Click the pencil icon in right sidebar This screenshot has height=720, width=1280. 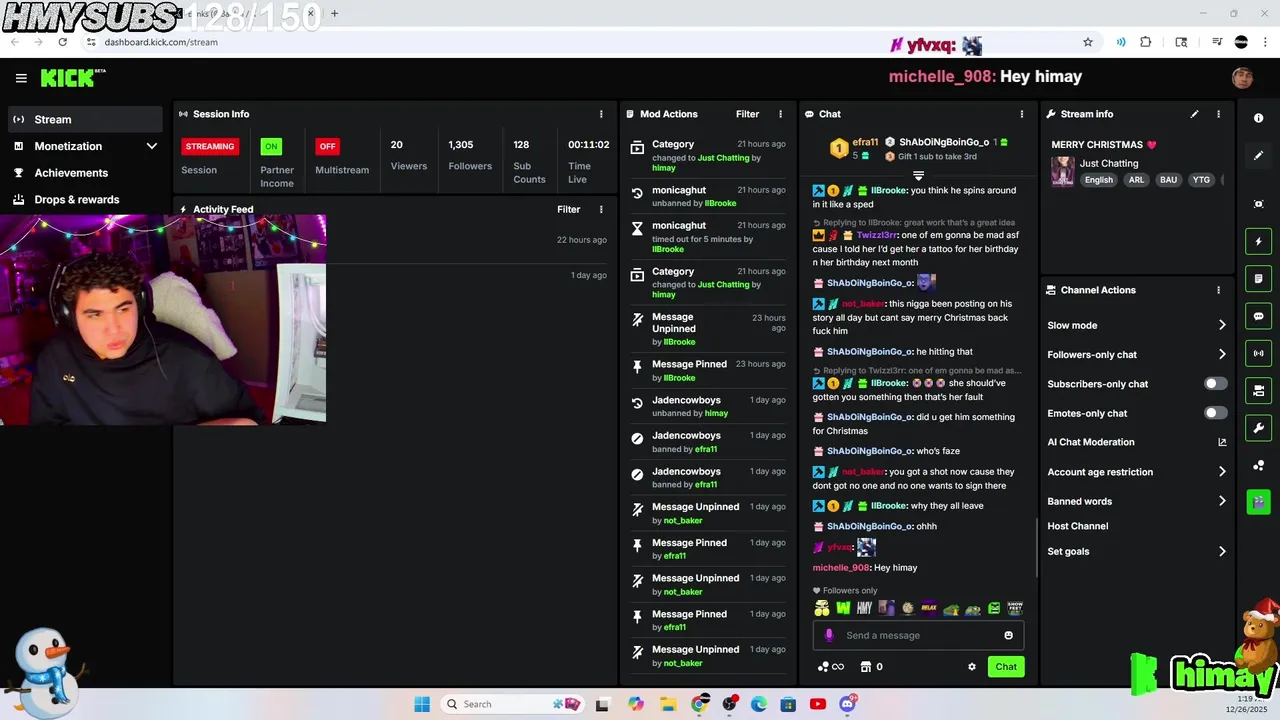(1258, 156)
